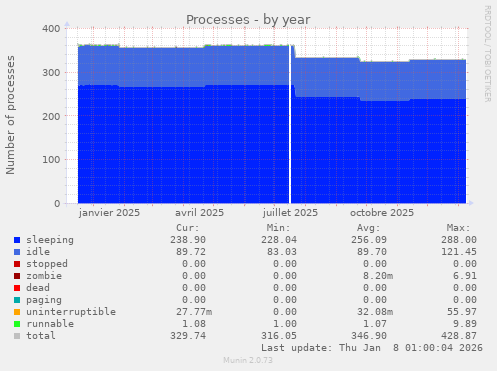Click the zombie average value 8.20m
This screenshot has height=371, width=497.
pyautogui.click(x=378, y=276)
